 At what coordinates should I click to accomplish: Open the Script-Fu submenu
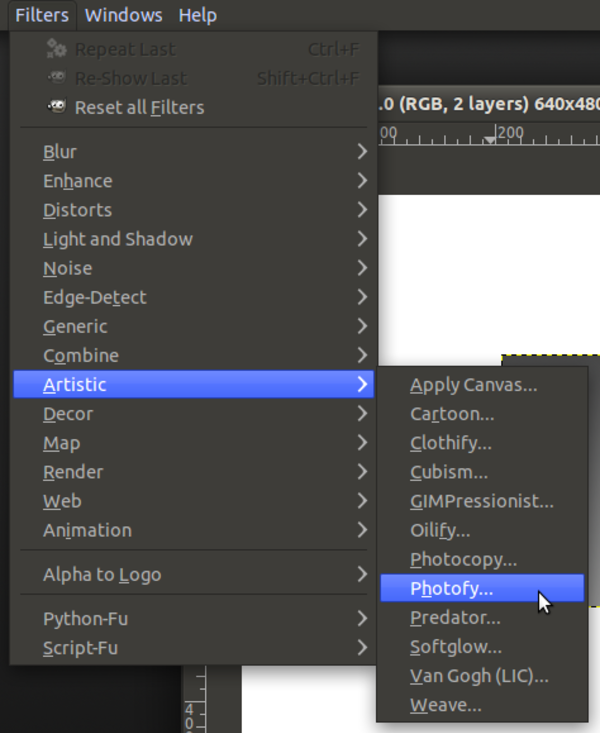pyautogui.click(x=193, y=647)
